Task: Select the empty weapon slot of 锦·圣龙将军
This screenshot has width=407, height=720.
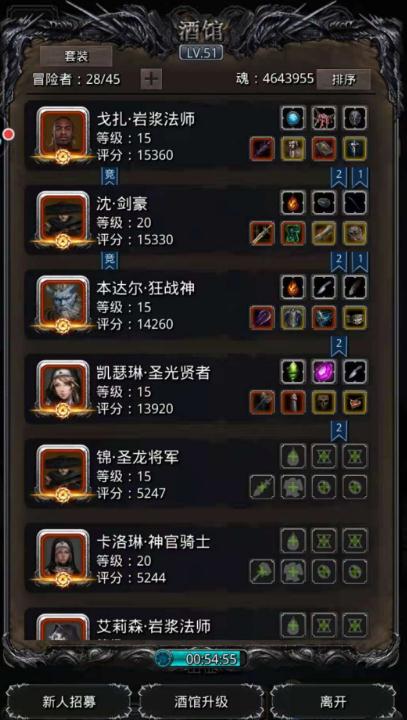Action: pyautogui.click(x=262, y=487)
